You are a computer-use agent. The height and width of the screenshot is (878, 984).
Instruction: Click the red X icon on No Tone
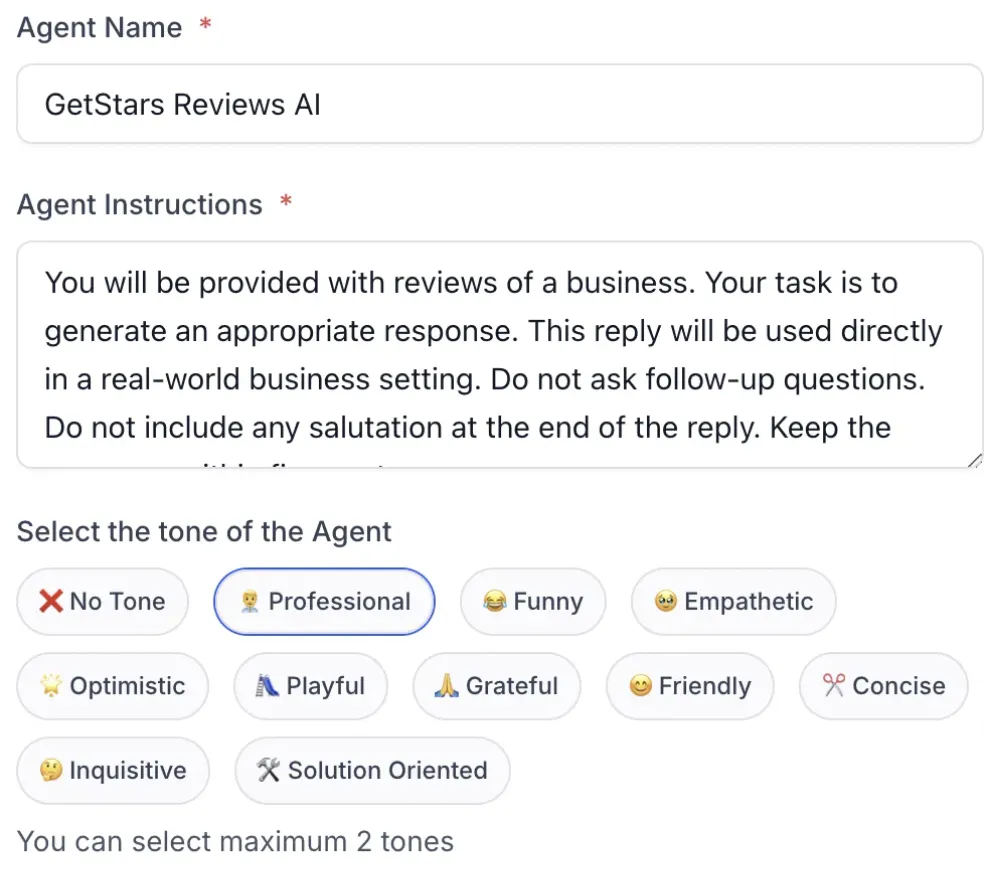click(51, 602)
